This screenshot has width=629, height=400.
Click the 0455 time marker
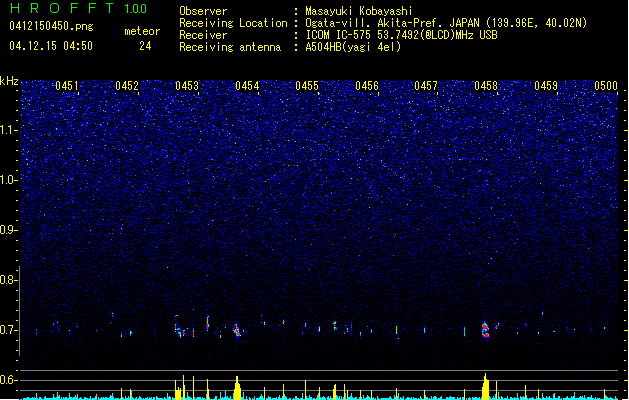307,86
